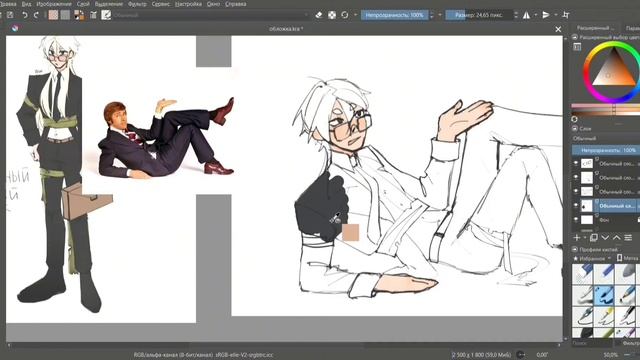Open the add-layer type dropdown arrow
Image resolution: width=640 pixels, height=360 pixels.
(x=584, y=237)
